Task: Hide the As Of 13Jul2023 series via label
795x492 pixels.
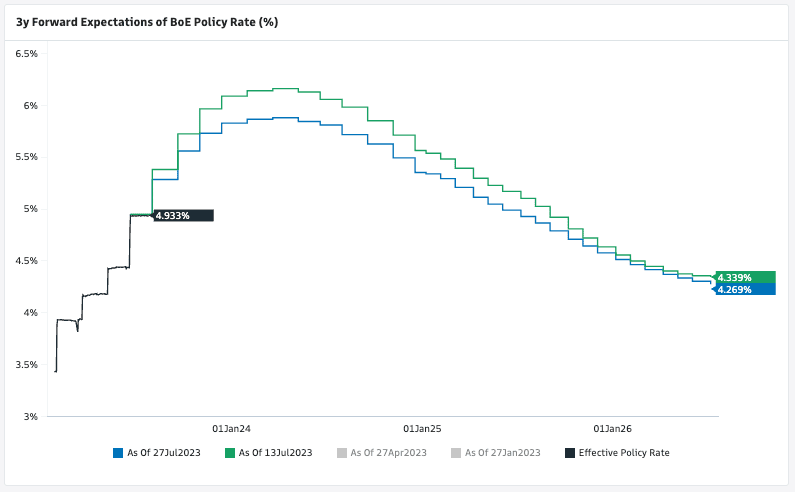Action: [275, 453]
